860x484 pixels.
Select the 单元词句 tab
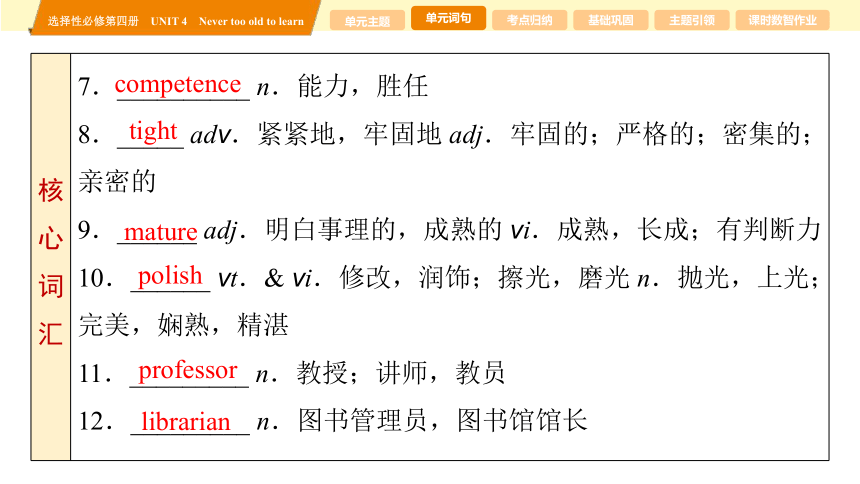[448, 18]
